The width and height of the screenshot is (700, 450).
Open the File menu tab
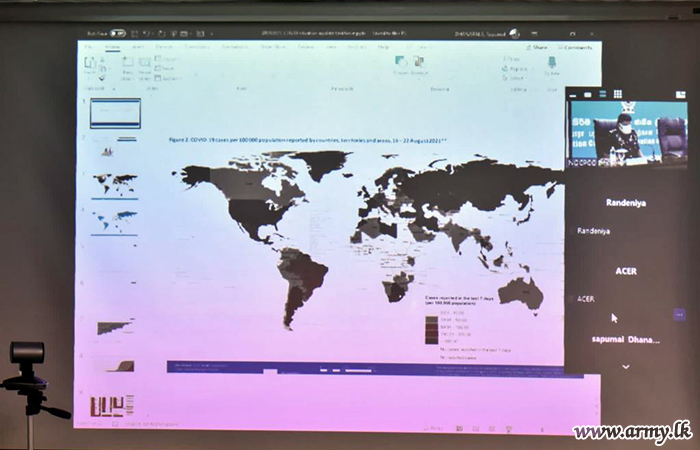click(88, 46)
